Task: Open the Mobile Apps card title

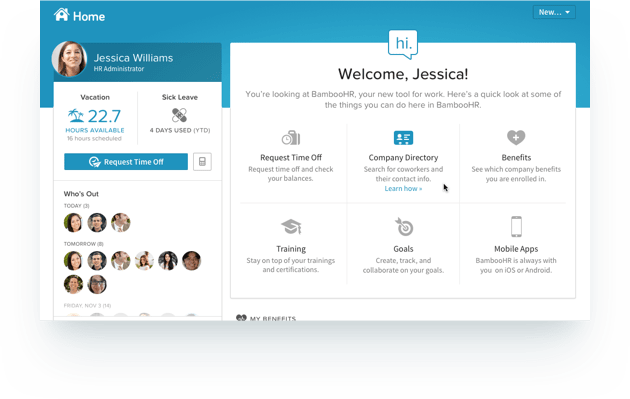Action: (516, 249)
